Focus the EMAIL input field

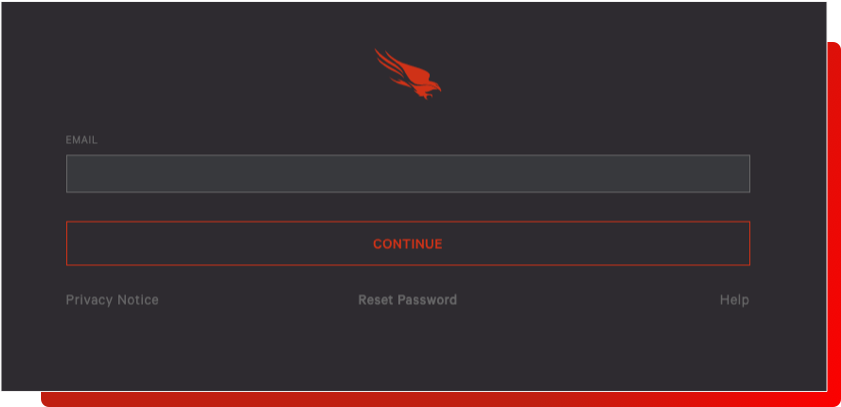point(408,174)
